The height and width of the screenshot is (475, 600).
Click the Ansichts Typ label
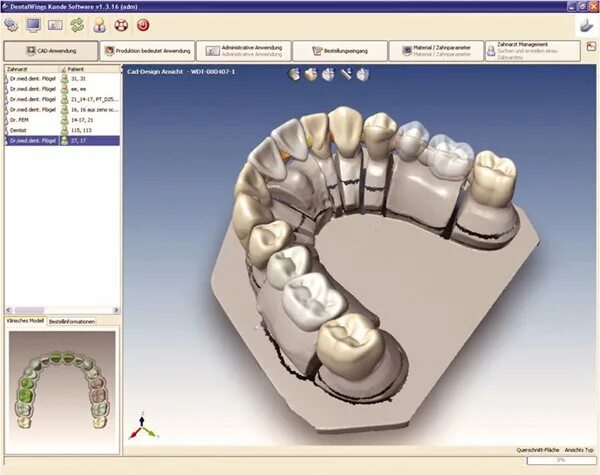(579, 450)
